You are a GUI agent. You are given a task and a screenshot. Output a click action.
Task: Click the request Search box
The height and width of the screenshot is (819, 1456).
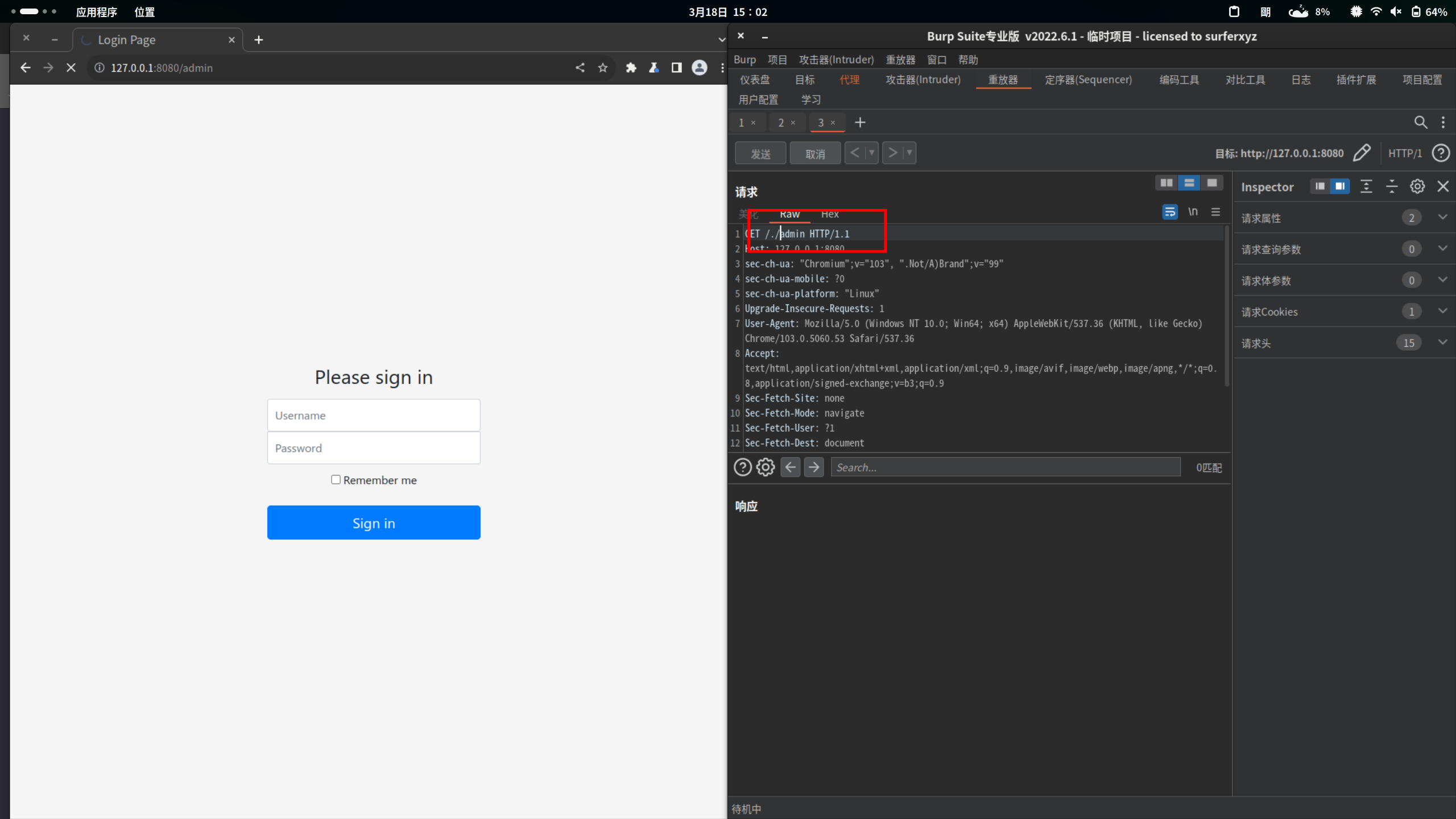click(x=1006, y=467)
